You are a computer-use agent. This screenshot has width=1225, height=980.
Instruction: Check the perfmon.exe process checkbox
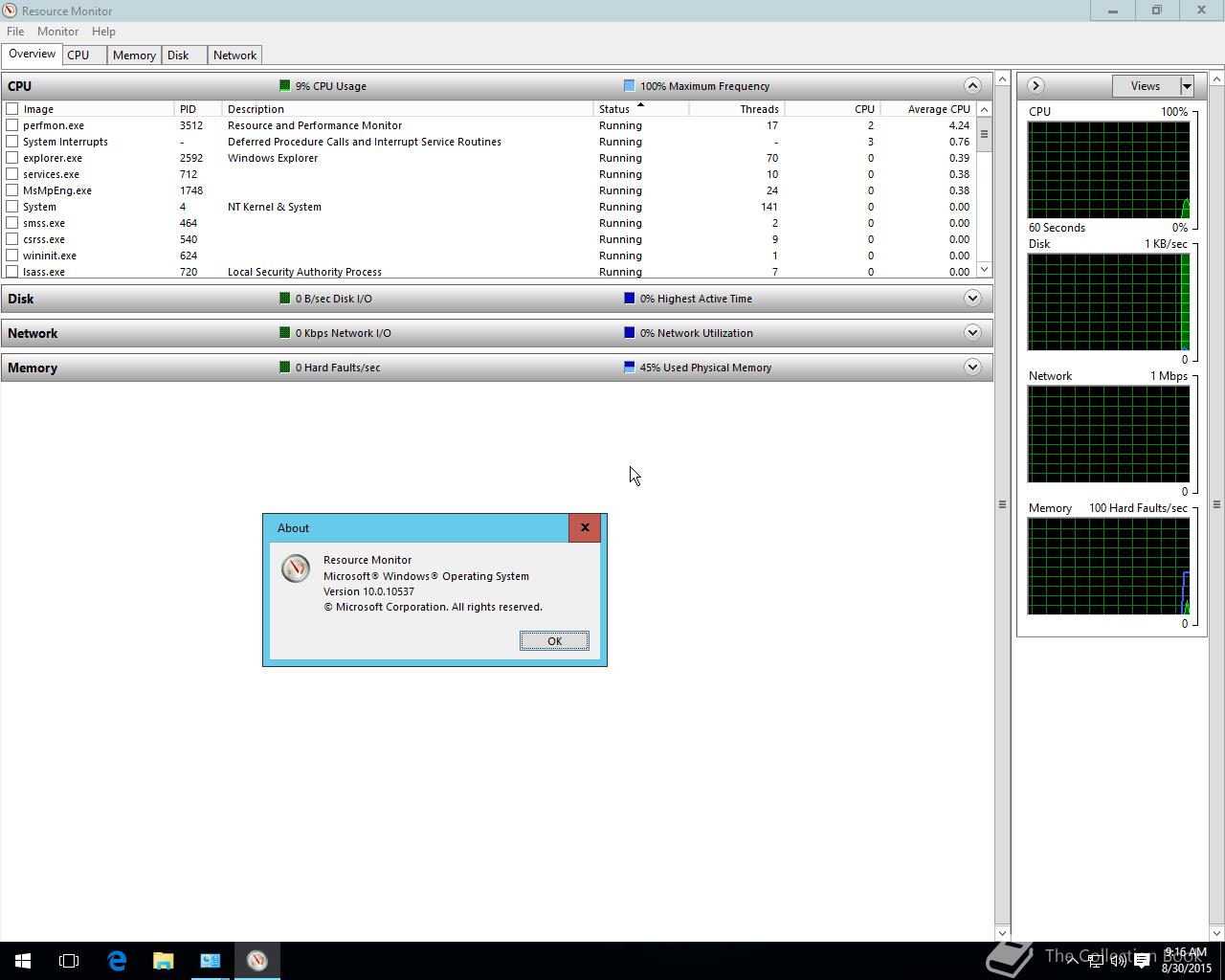(12, 125)
